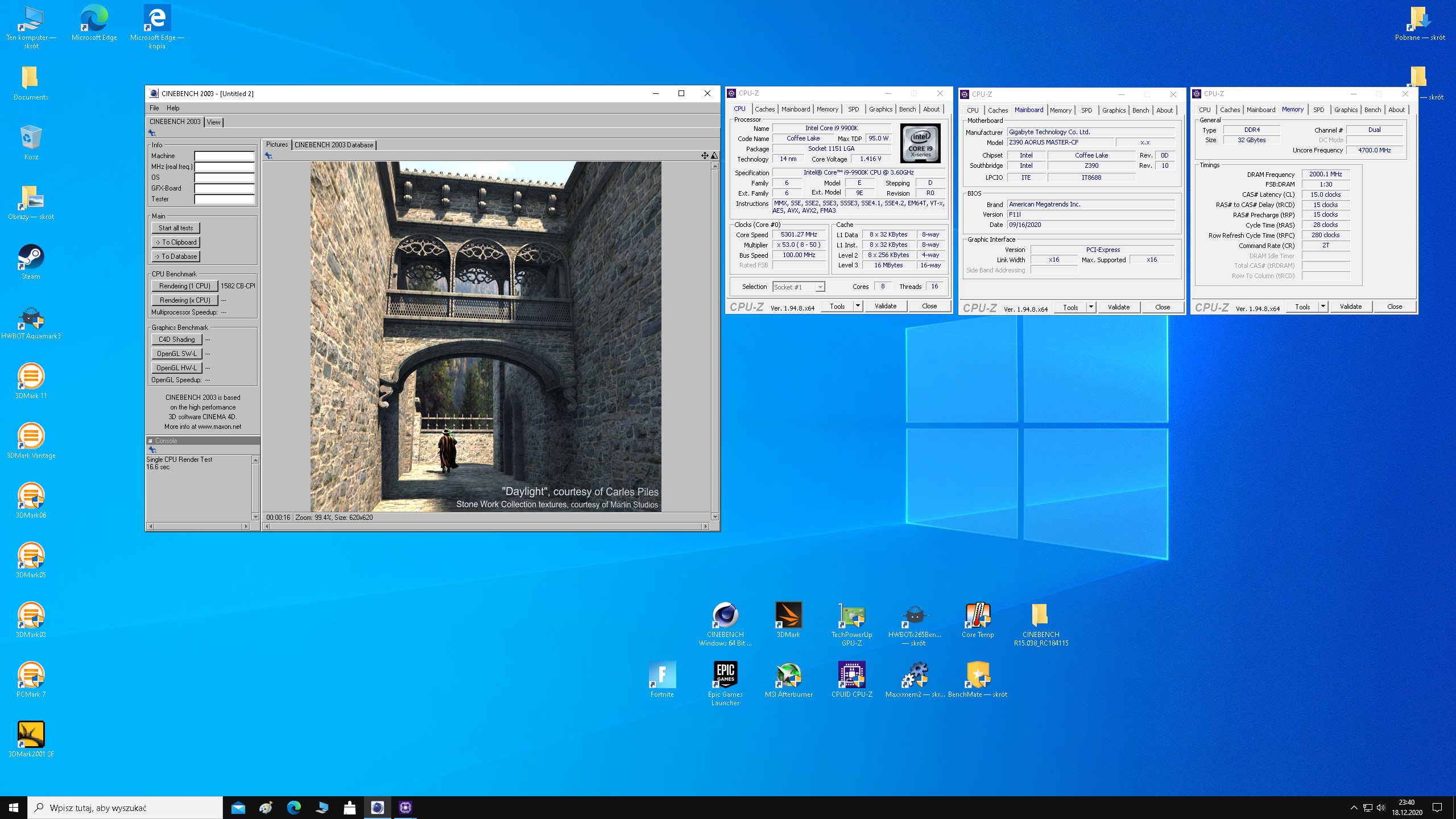Open BenchMate shortcut
Image resolution: width=1456 pixels, height=819 pixels.
pyautogui.click(x=978, y=680)
